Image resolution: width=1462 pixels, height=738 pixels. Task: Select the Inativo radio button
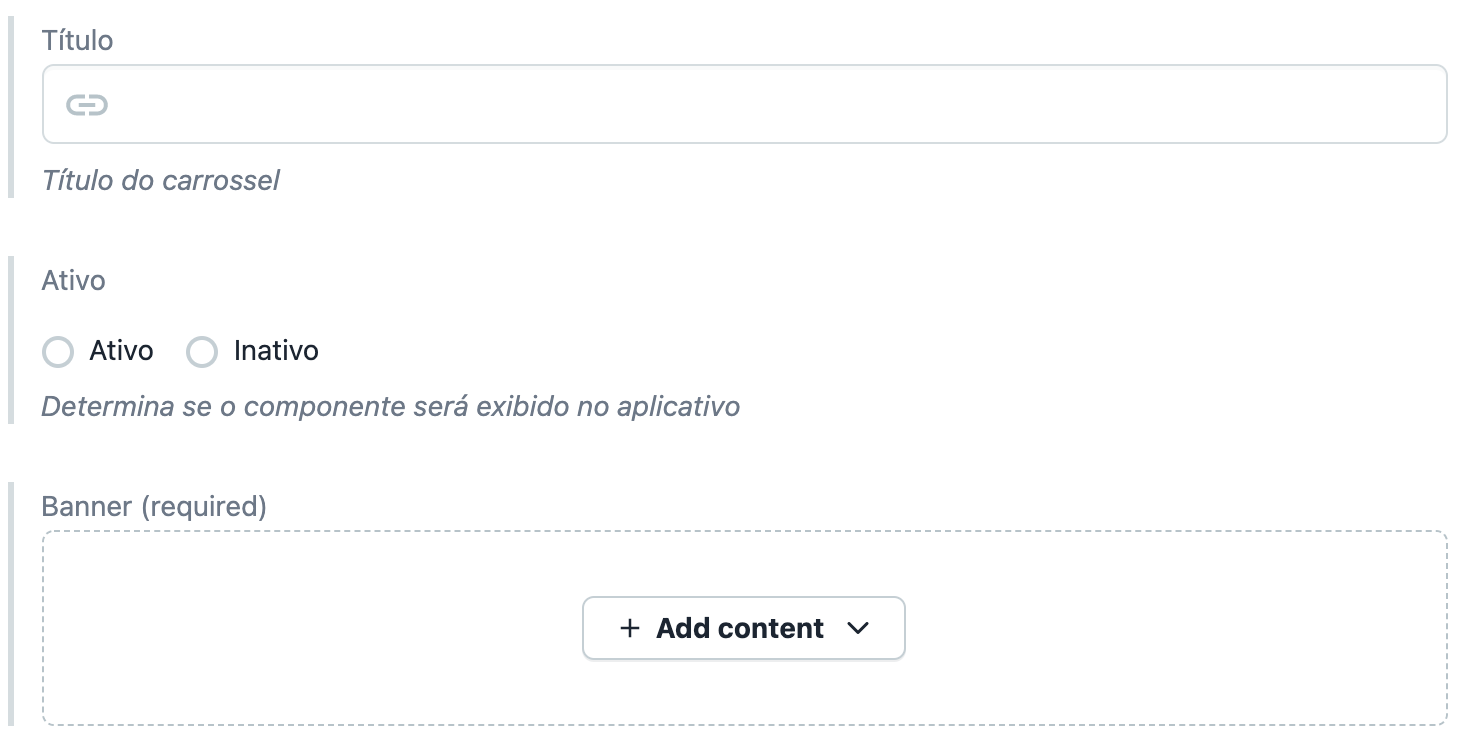click(202, 352)
